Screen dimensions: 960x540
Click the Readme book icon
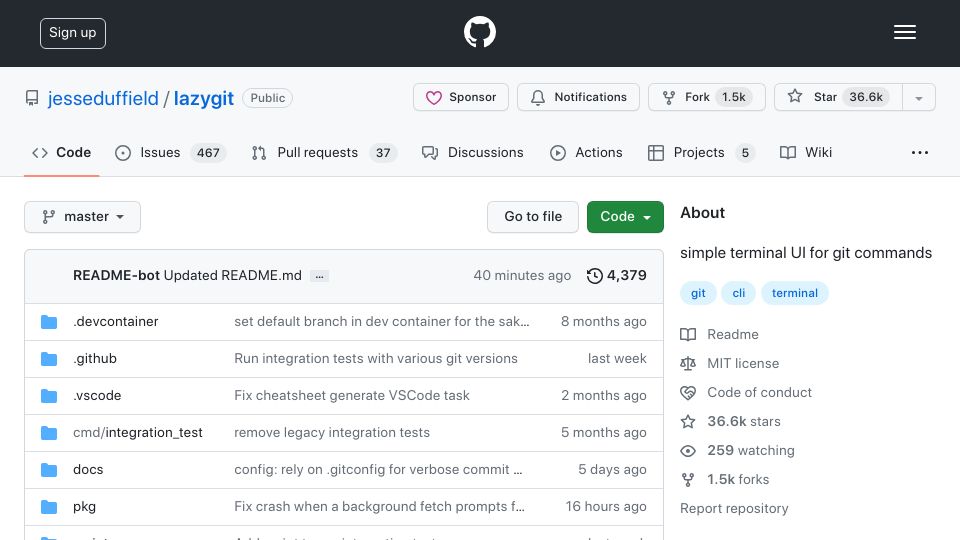tap(688, 334)
